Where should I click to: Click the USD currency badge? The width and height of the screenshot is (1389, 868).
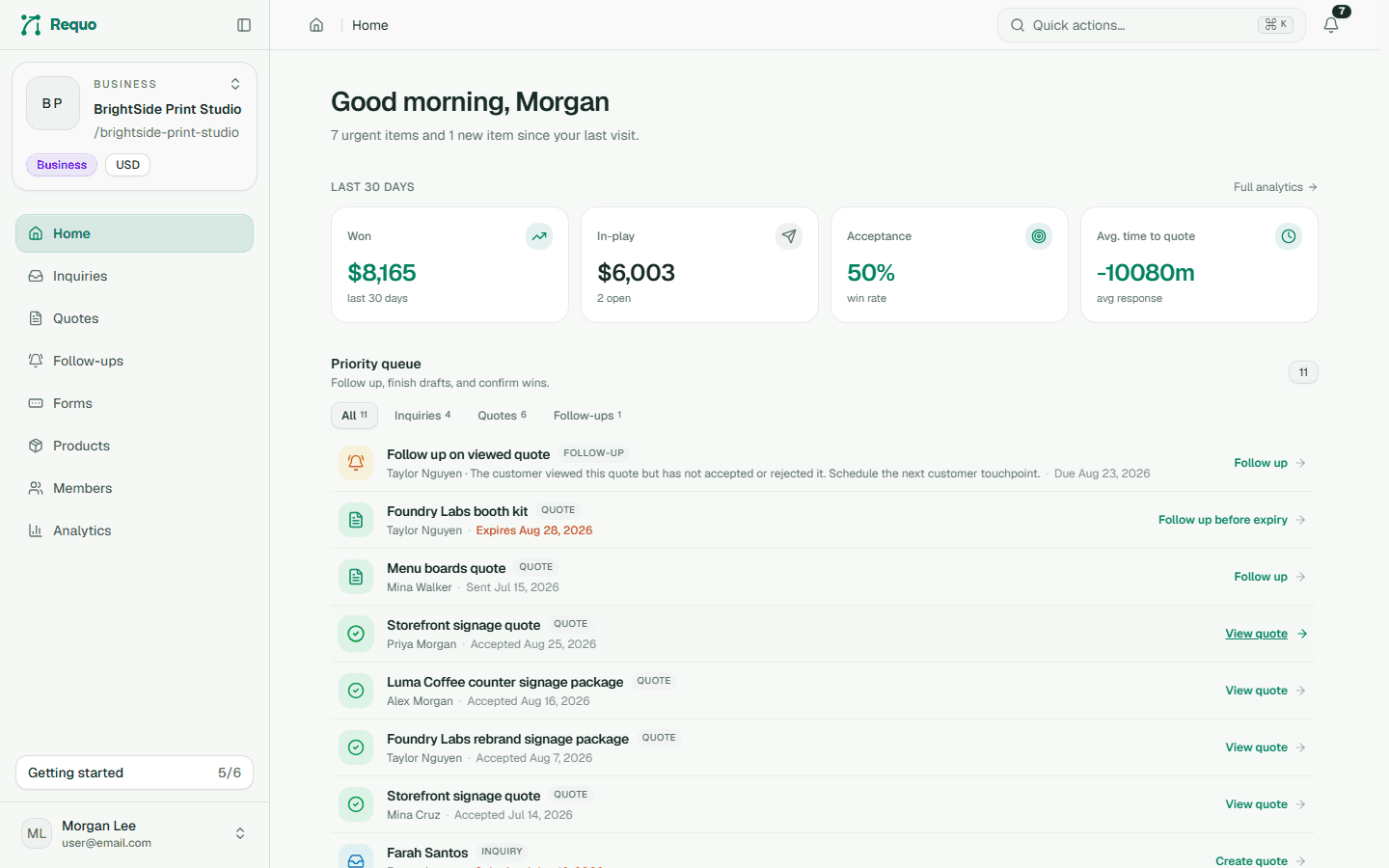(128, 165)
